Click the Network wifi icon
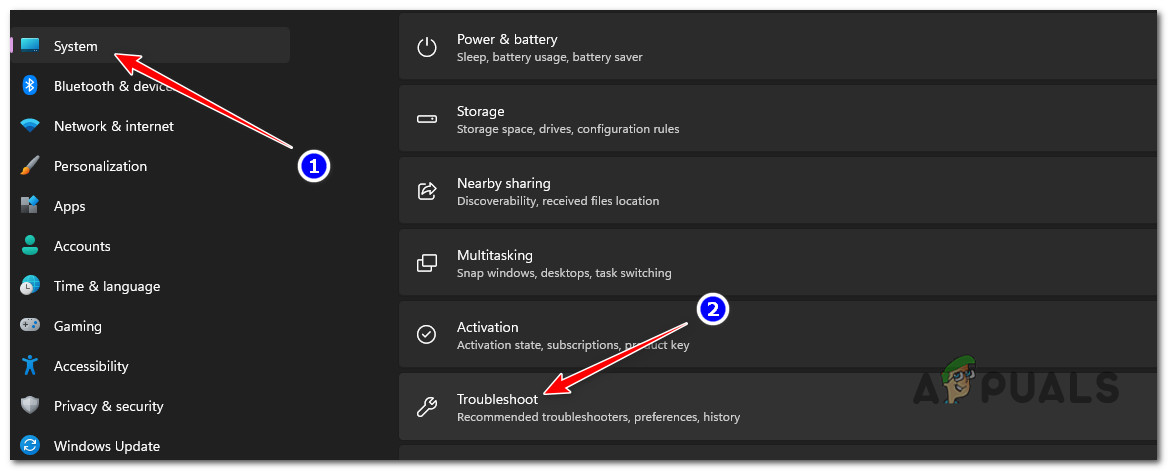 coord(30,126)
